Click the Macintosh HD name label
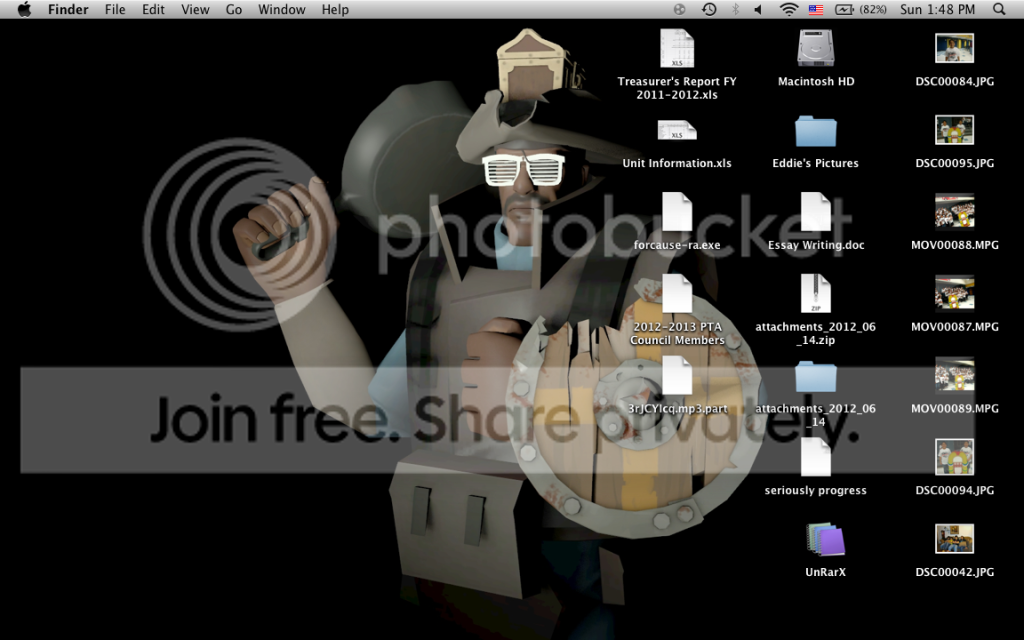1024x640 pixels. point(816,82)
